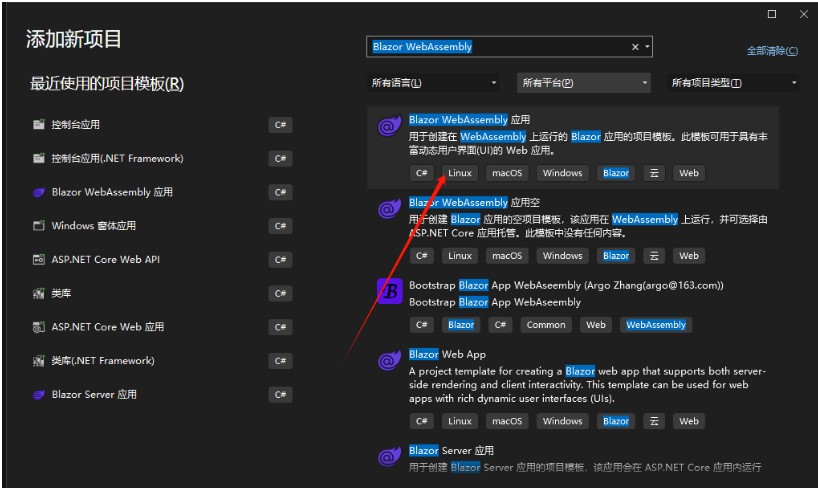Click the 全部清除(C) link

click(x=772, y=51)
